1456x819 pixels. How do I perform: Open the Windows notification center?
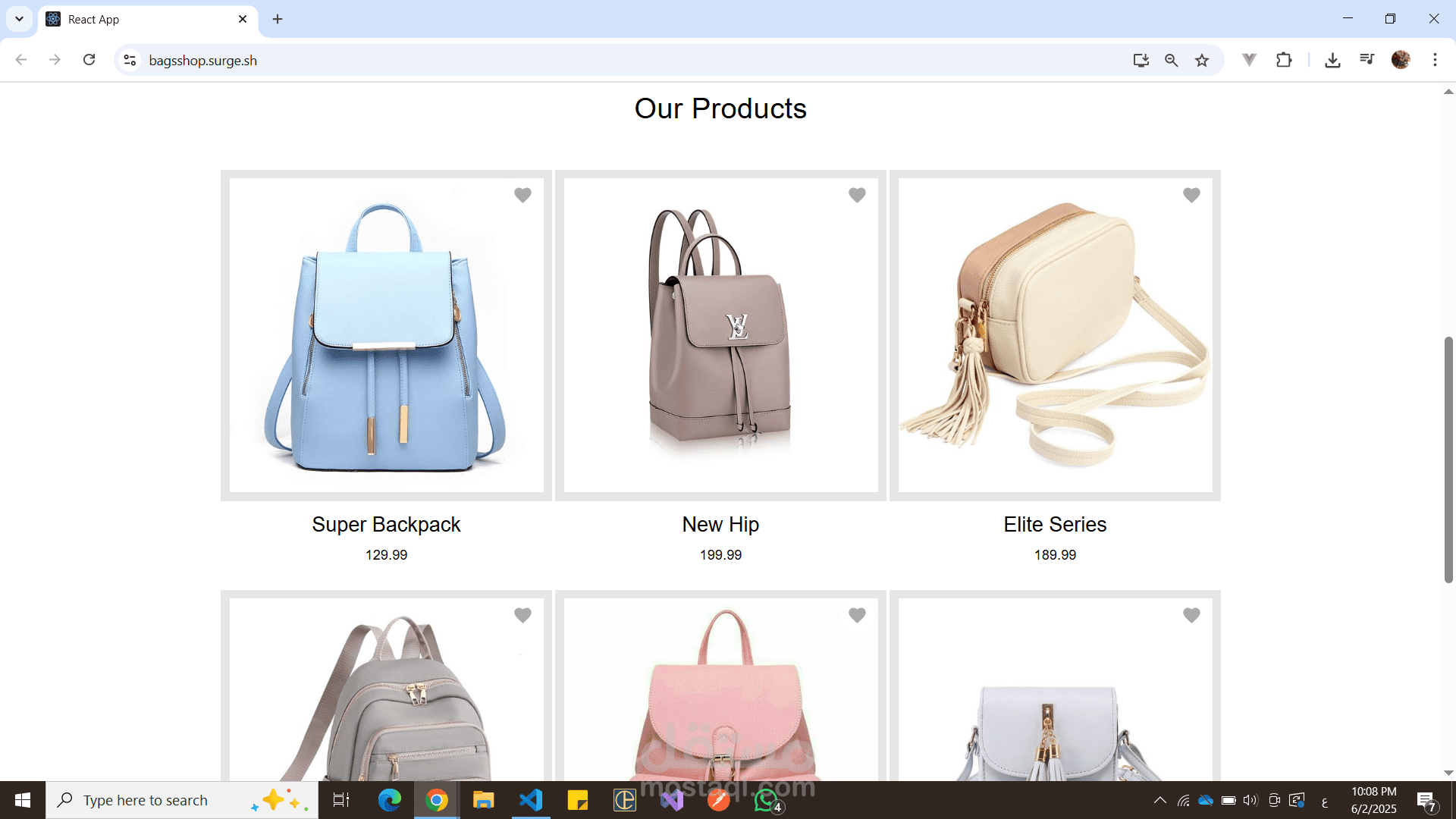pos(1426,801)
